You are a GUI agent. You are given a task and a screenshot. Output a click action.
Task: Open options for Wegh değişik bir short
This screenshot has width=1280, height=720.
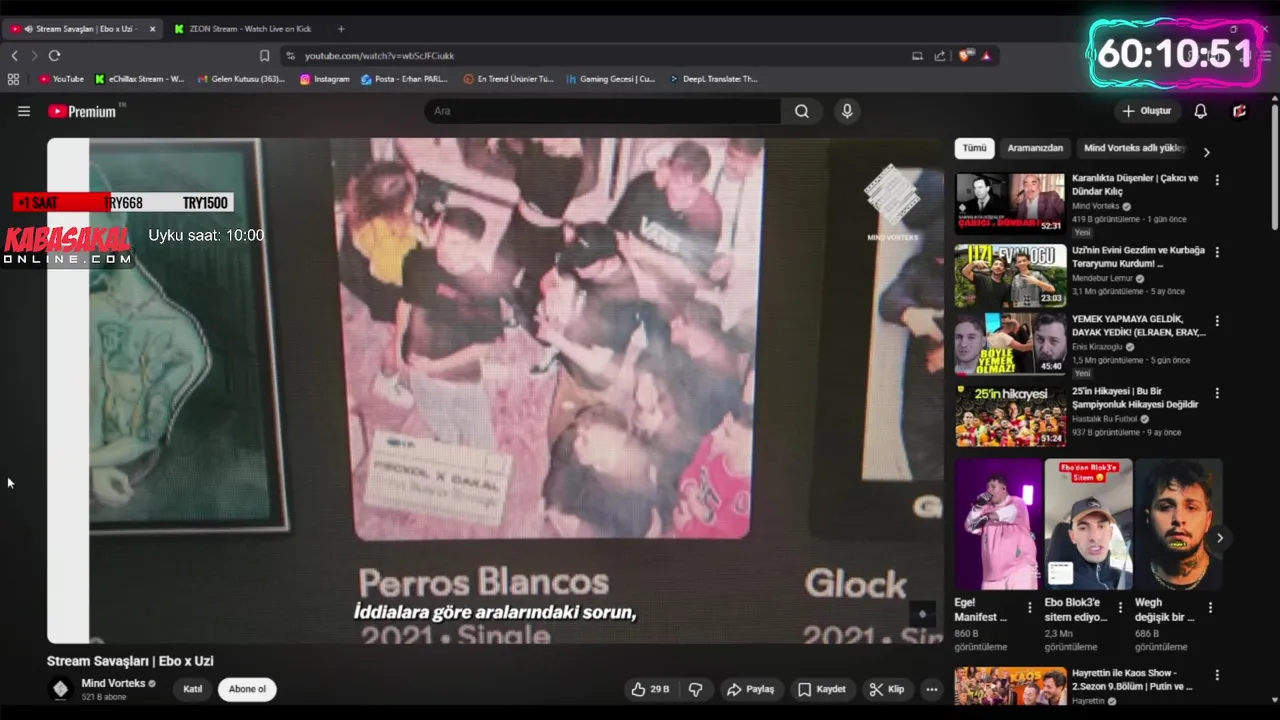coord(1210,607)
